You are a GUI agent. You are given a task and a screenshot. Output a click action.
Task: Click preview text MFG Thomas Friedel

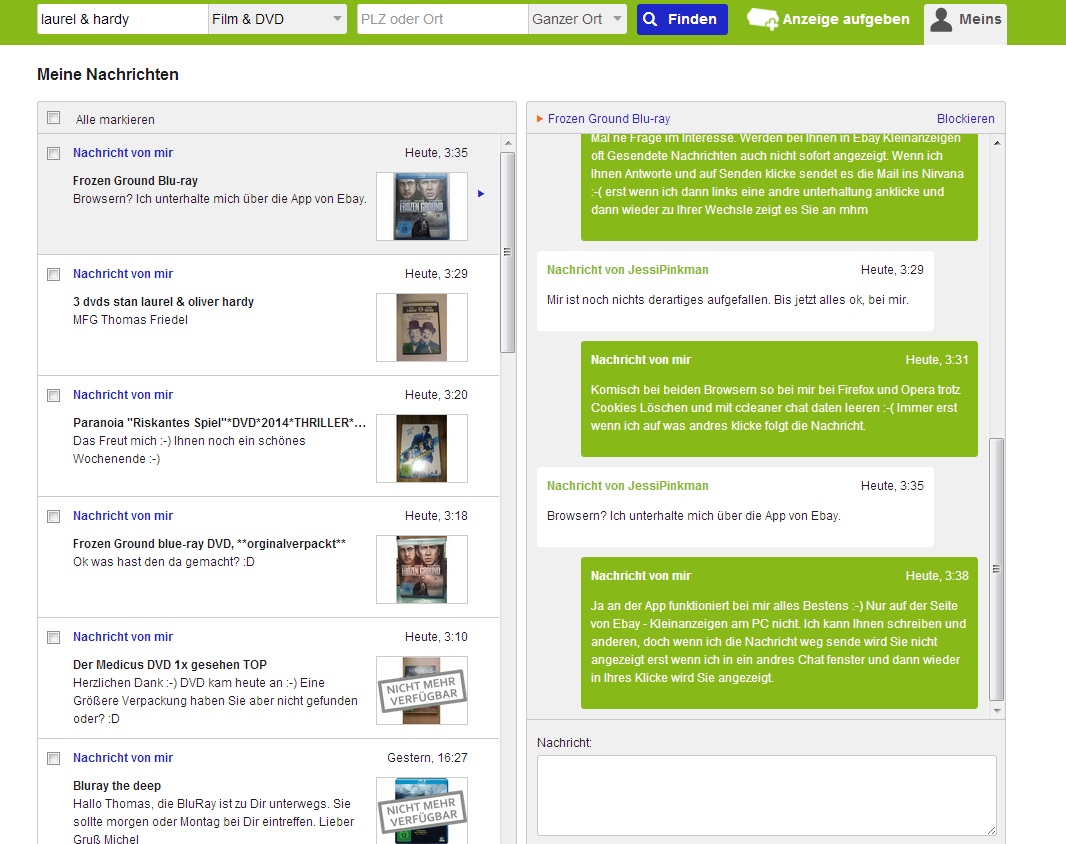click(x=131, y=320)
